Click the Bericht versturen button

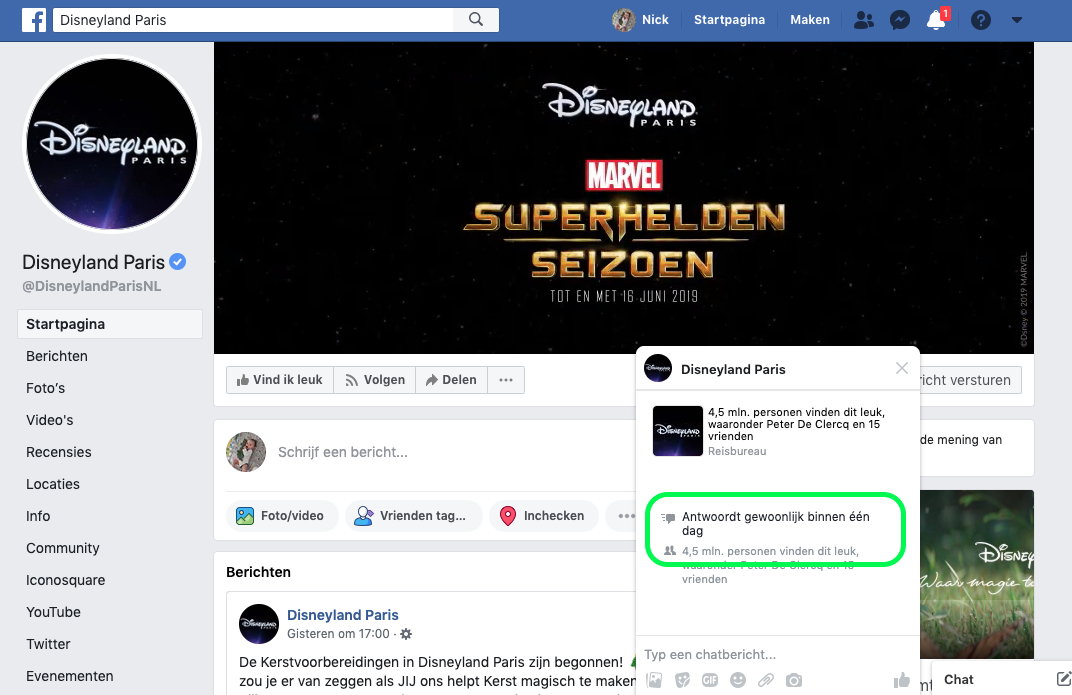point(971,380)
